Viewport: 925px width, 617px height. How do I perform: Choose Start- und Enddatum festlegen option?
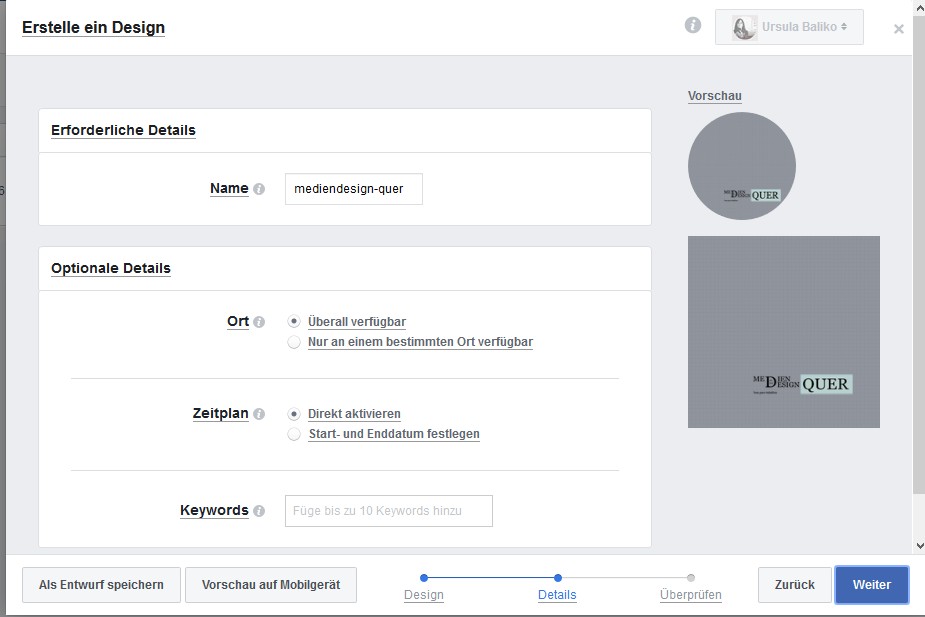click(294, 434)
